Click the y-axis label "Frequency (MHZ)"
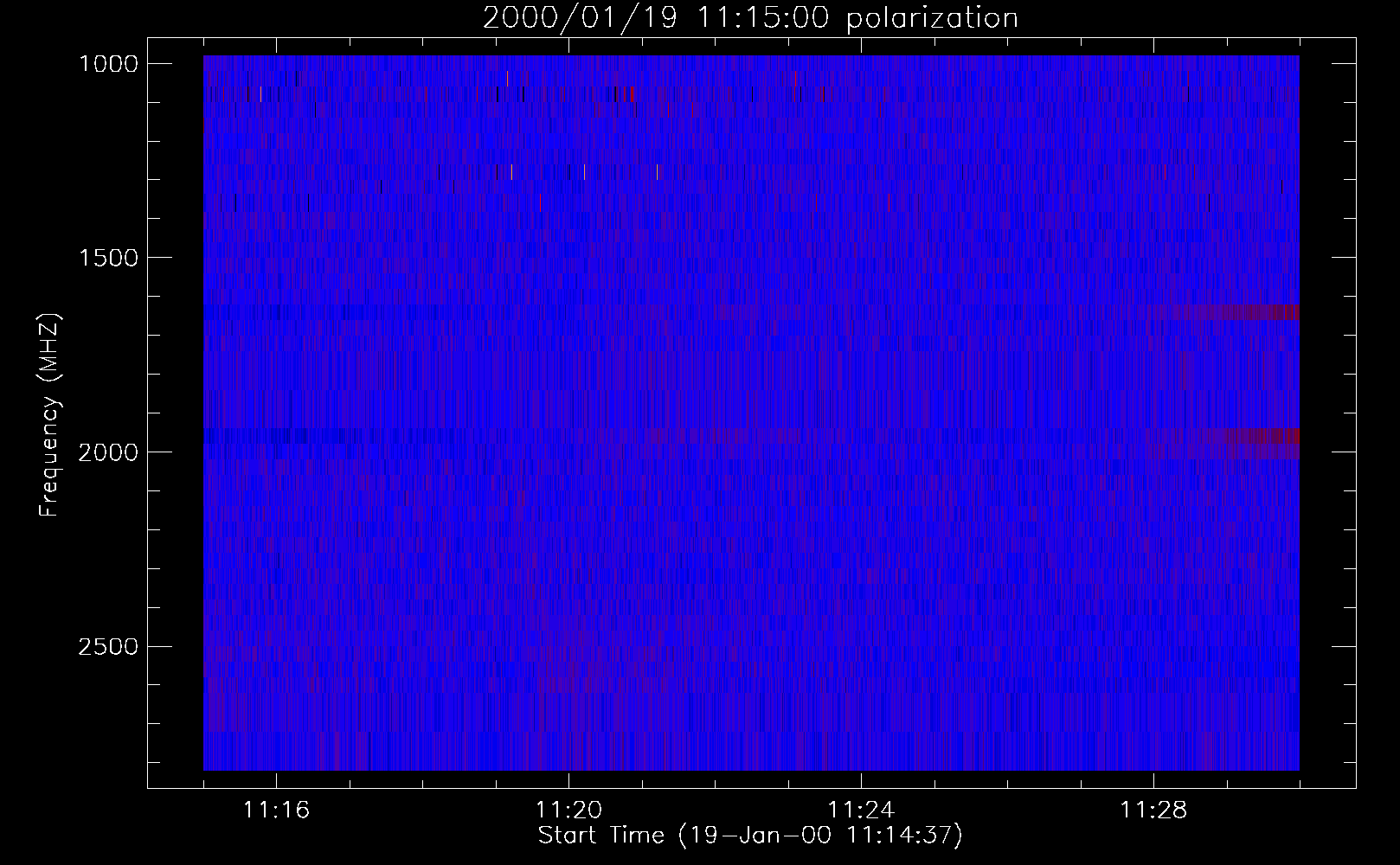This screenshot has width=1400, height=865. point(49,414)
